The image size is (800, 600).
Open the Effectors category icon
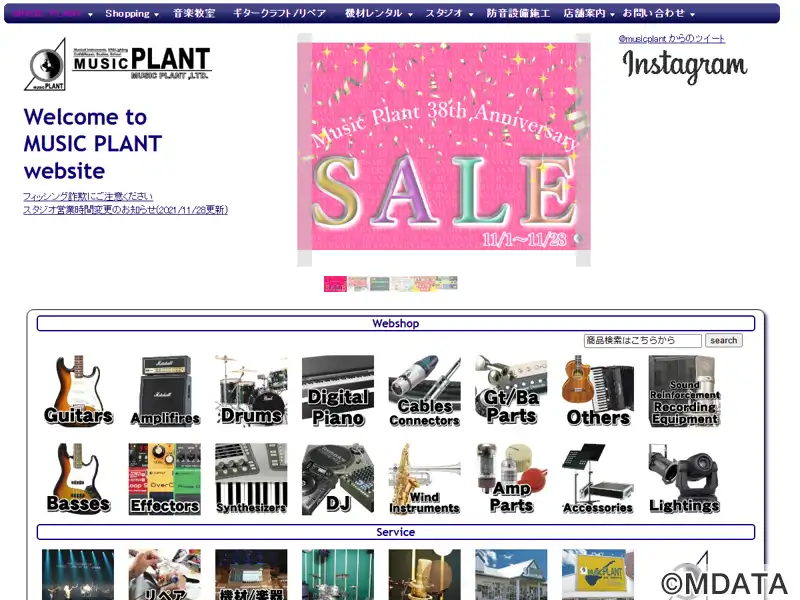[x=165, y=479]
